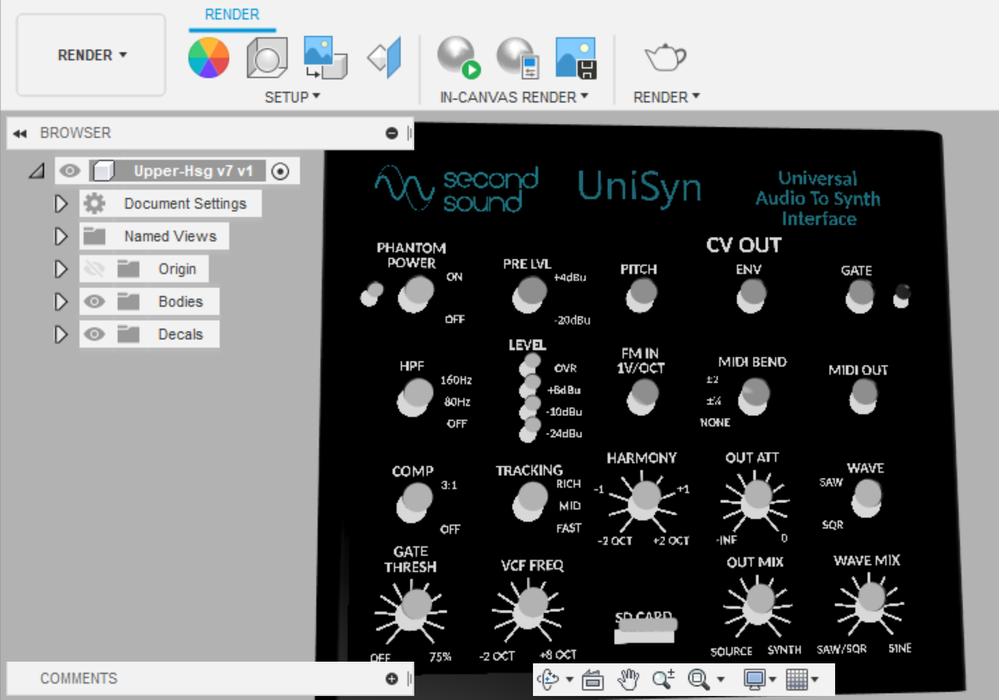The height and width of the screenshot is (700, 999).
Task: Open the Scene Settings icon
Action: click(267, 57)
